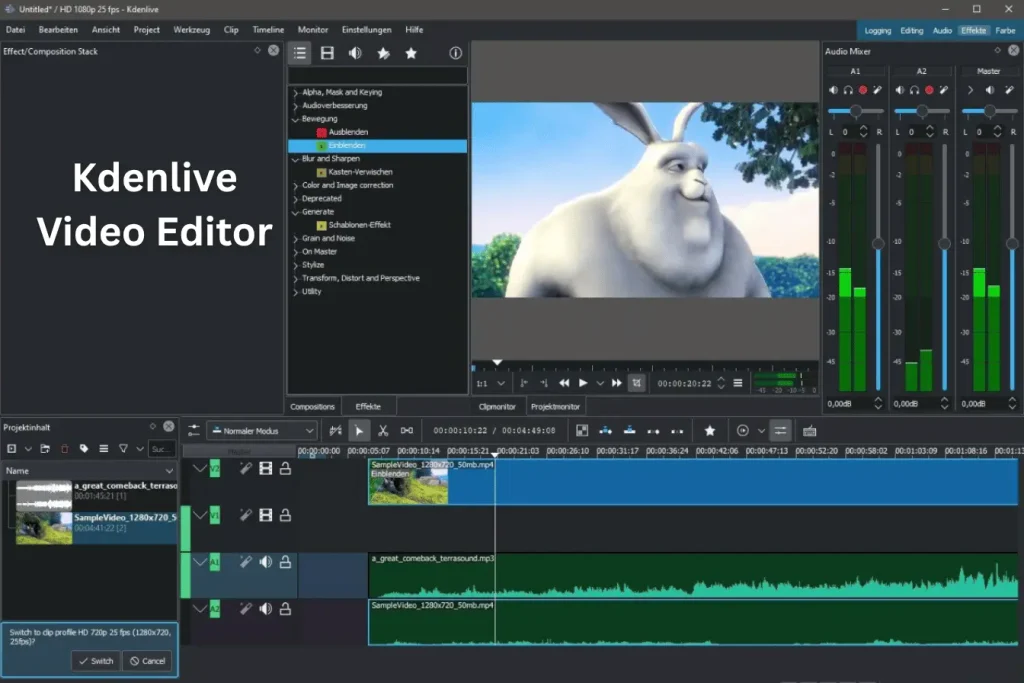The height and width of the screenshot is (683, 1024).
Task: Click Cancel in the profile switch prompt
Action: coord(148,661)
